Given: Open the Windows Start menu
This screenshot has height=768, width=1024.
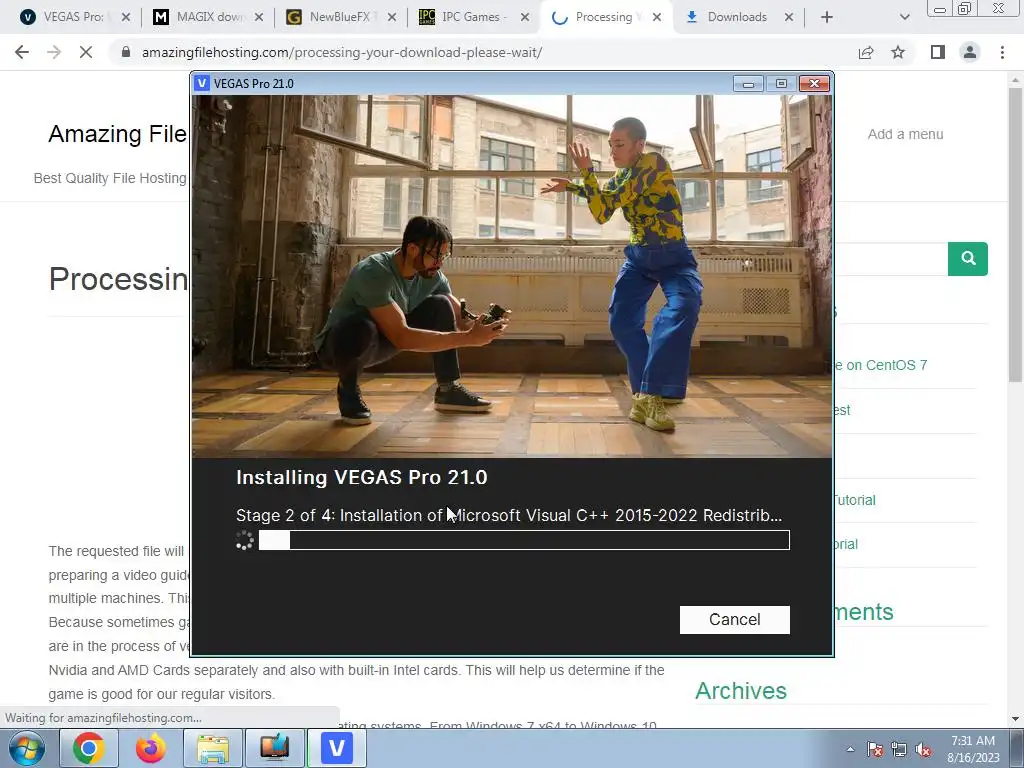Looking at the screenshot, I should click(27, 748).
